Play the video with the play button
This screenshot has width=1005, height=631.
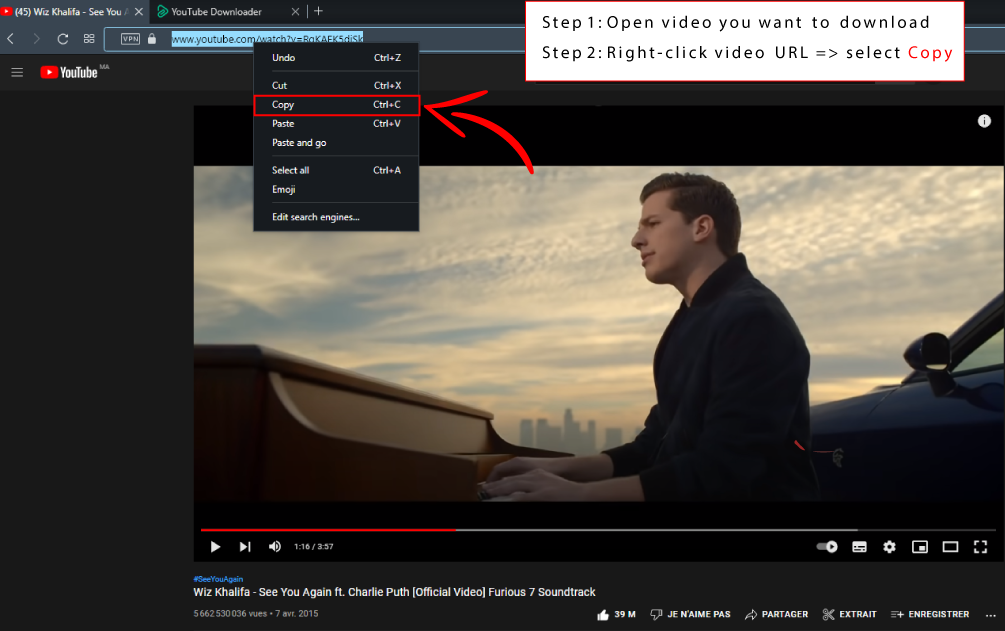pyautogui.click(x=215, y=546)
